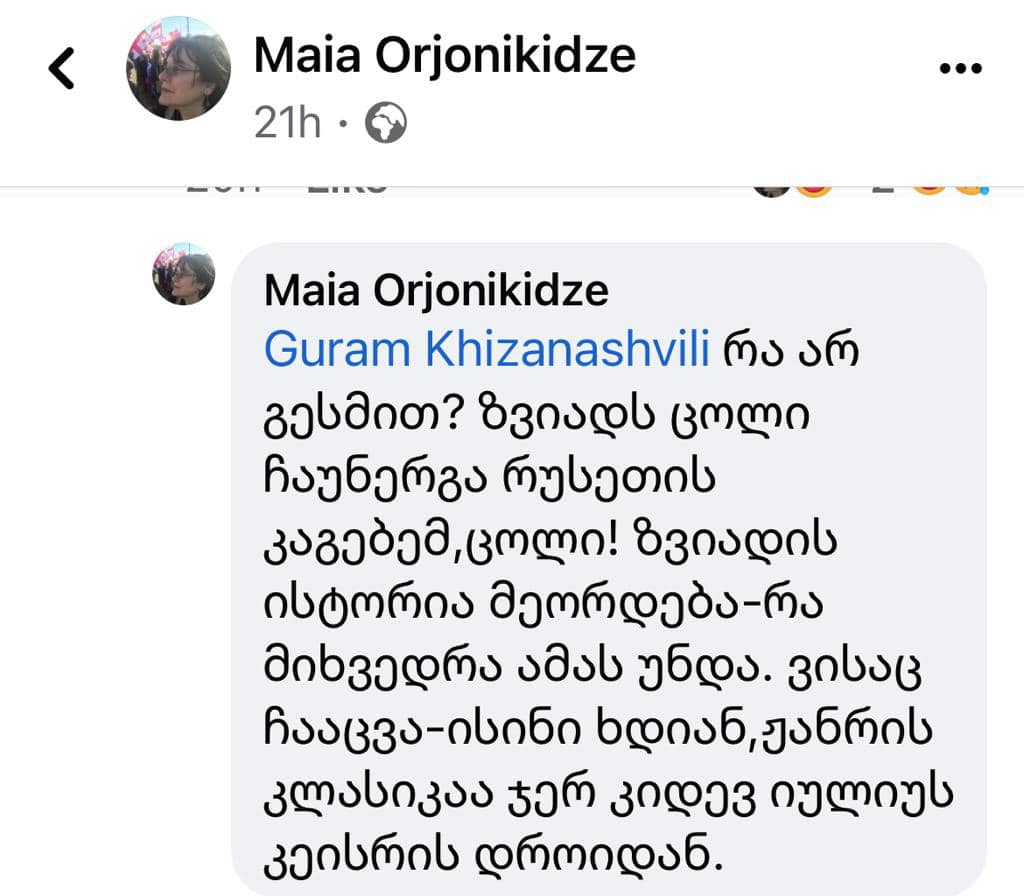
Task: Click the rightmost reaction emoji with blue dot
Action: 972,190
